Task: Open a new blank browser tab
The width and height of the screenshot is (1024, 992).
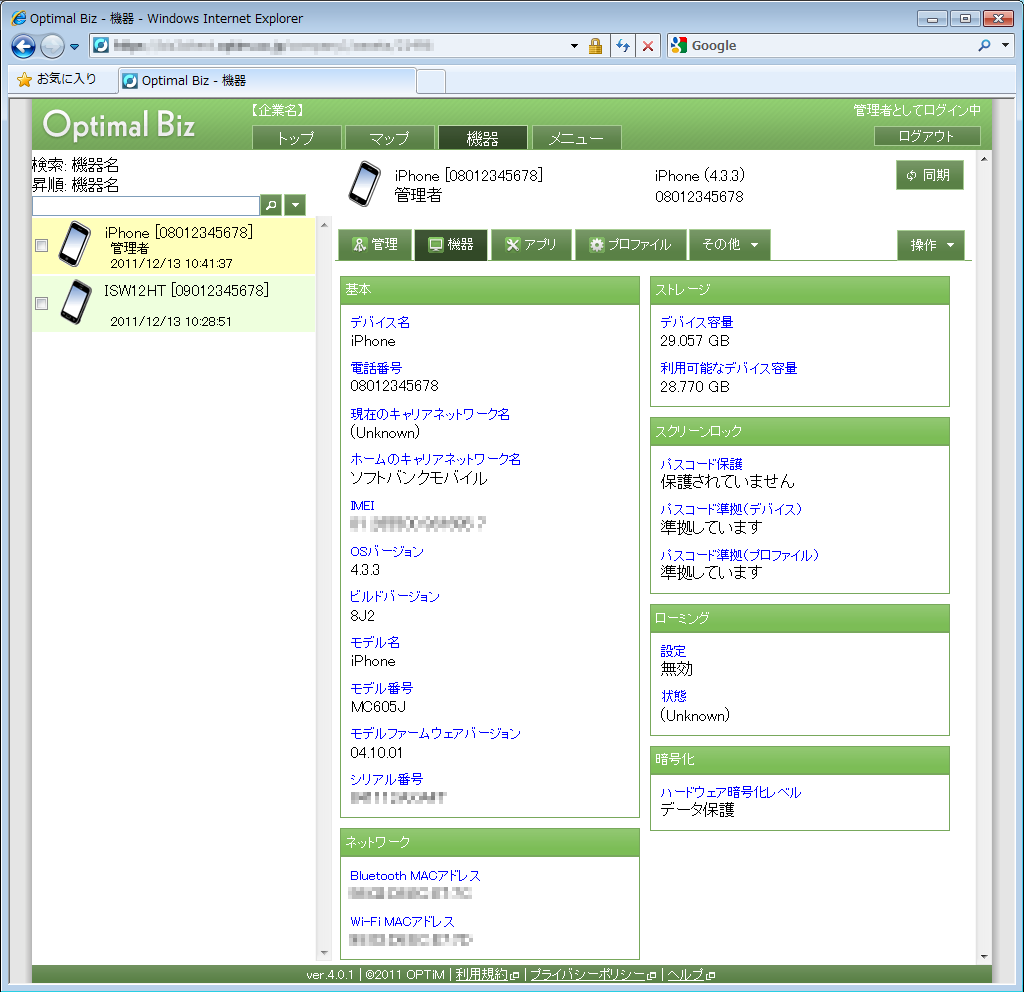Action: coord(431,81)
